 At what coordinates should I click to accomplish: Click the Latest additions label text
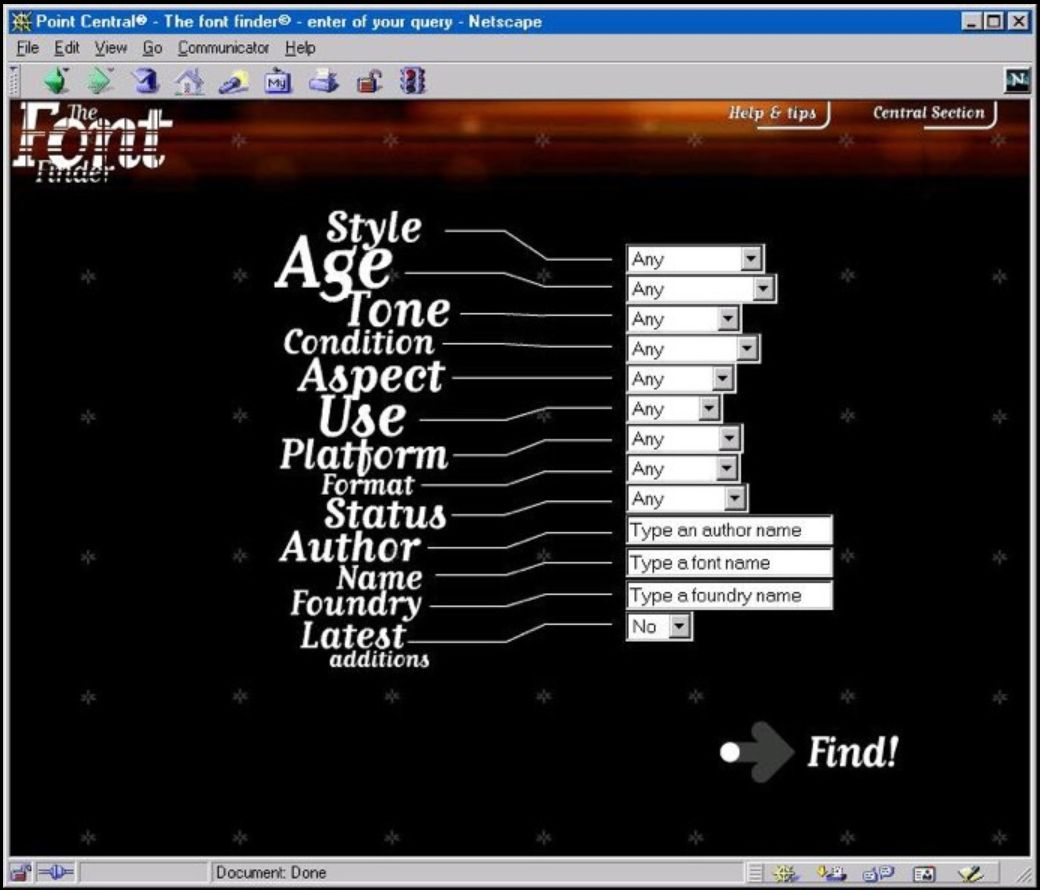(365, 643)
